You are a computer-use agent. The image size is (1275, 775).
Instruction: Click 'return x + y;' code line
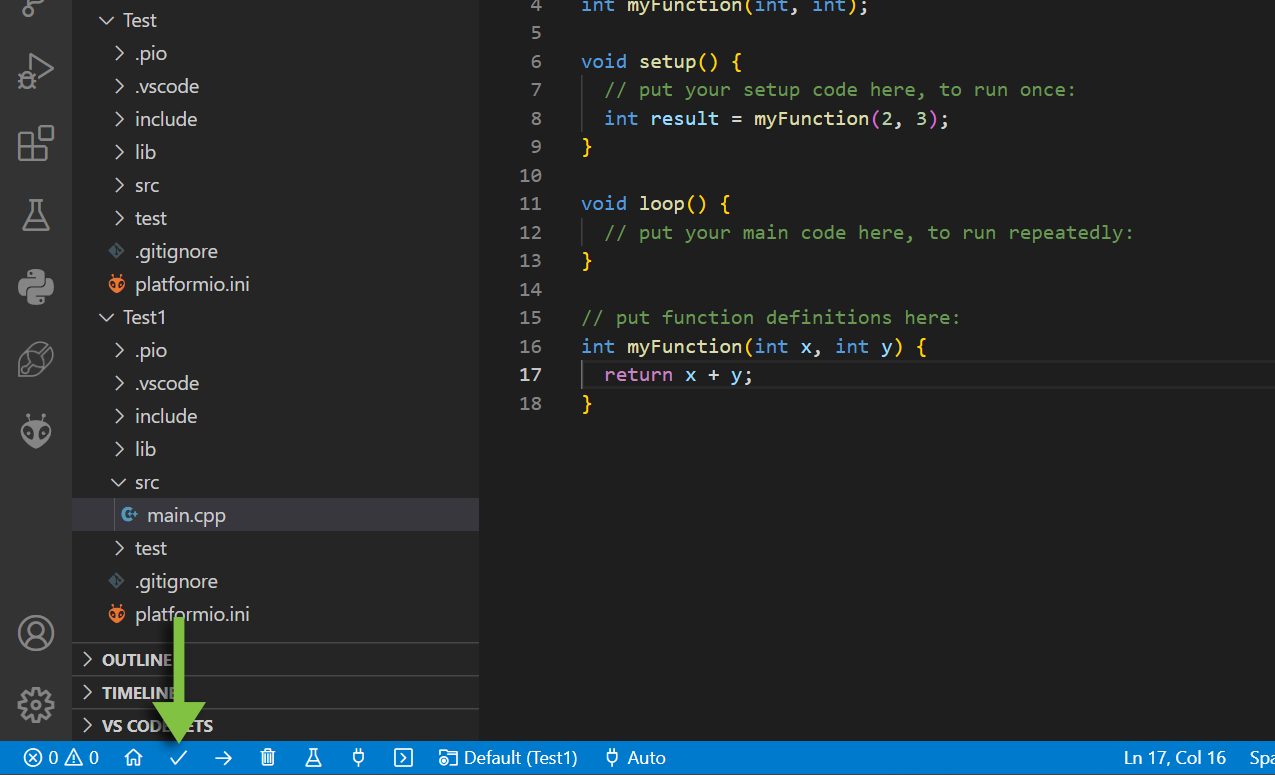click(x=678, y=374)
